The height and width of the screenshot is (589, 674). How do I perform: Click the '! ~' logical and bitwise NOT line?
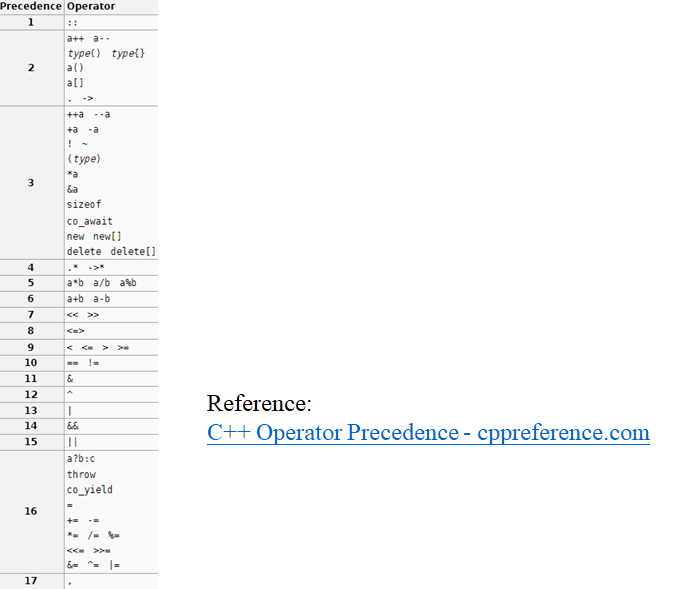point(77,144)
